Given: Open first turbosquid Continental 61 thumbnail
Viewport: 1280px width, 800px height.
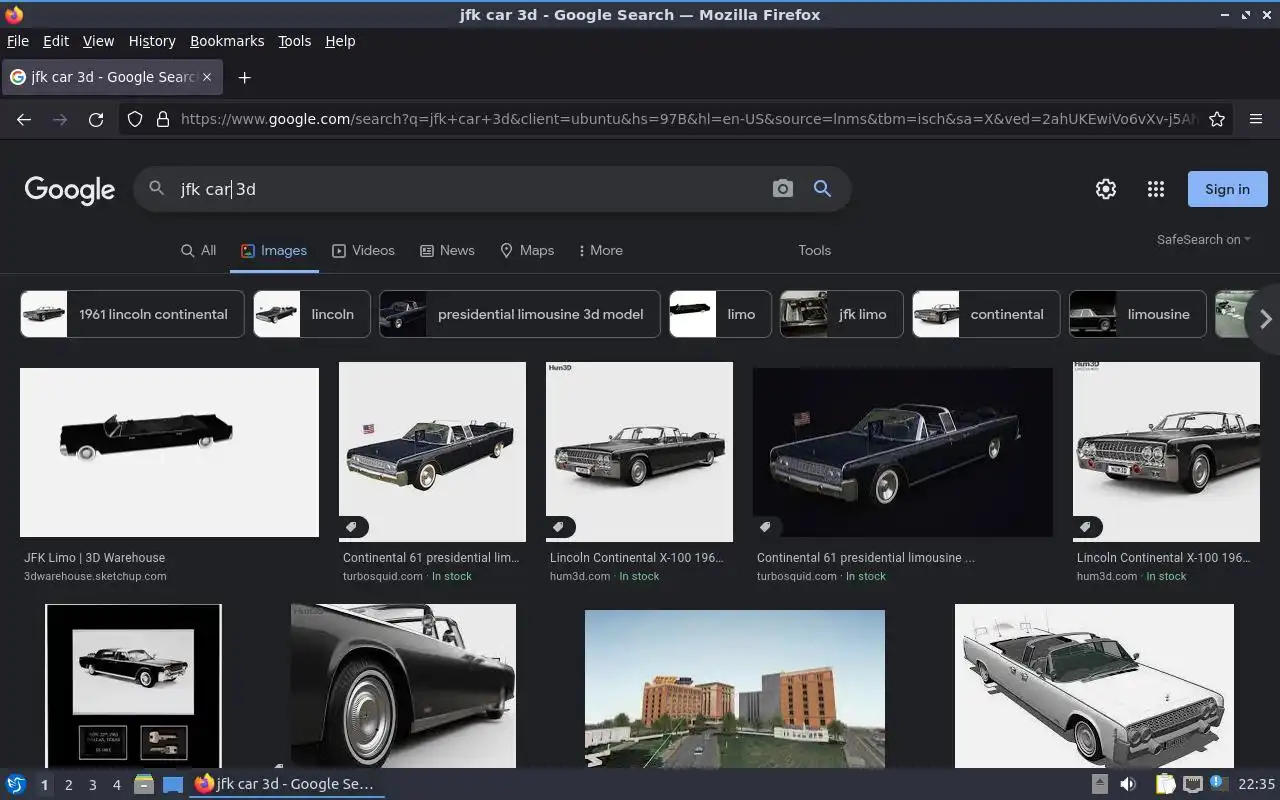Looking at the screenshot, I should [x=432, y=452].
